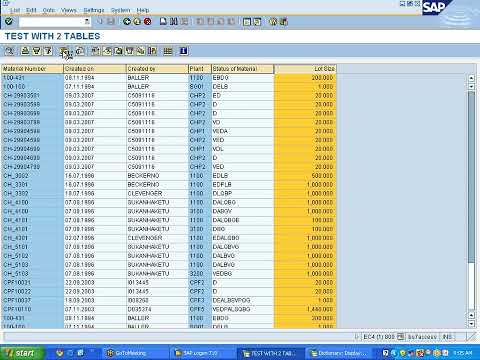The width and height of the screenshot is (480, 360).
Task: Click the Save icon in the standard toolbar
Action: click(111, 22)
